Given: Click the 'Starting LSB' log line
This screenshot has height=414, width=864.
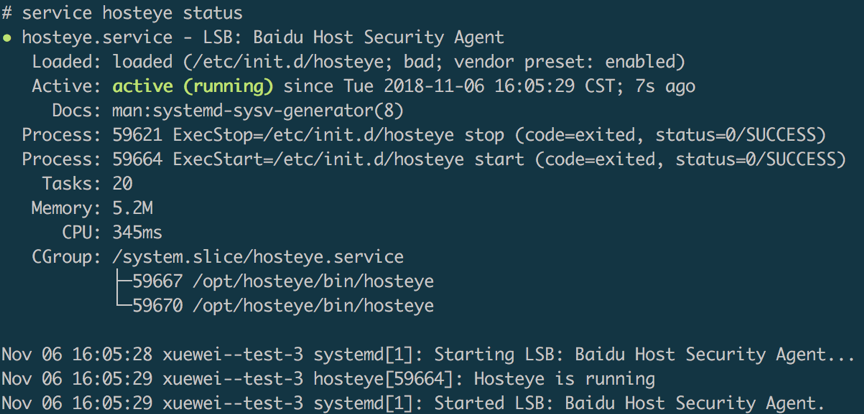Looking at the screenshot, I should [428, 354].
